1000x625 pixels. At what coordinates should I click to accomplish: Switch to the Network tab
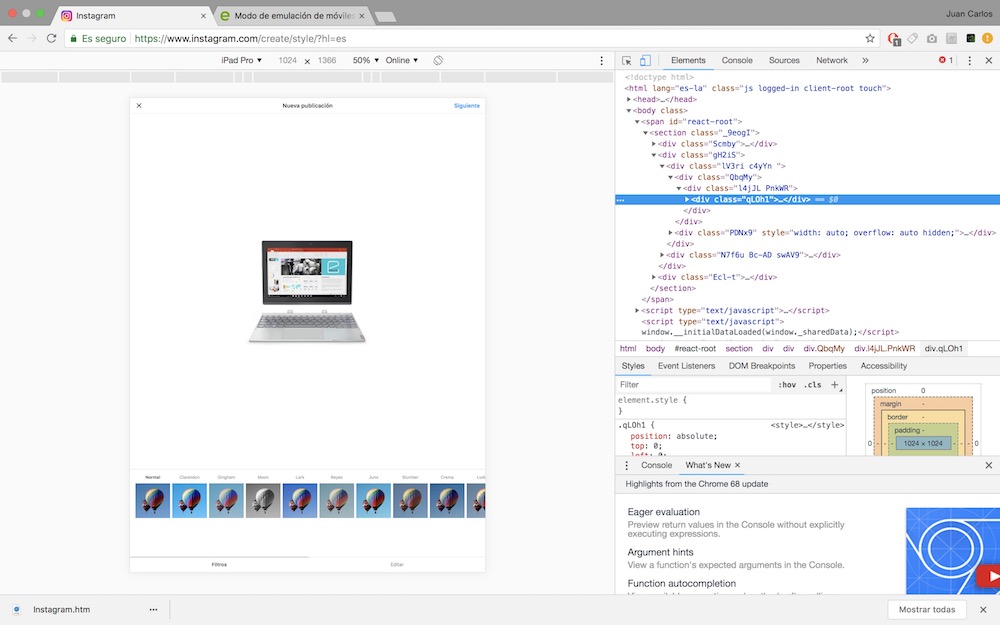(831, 61)
